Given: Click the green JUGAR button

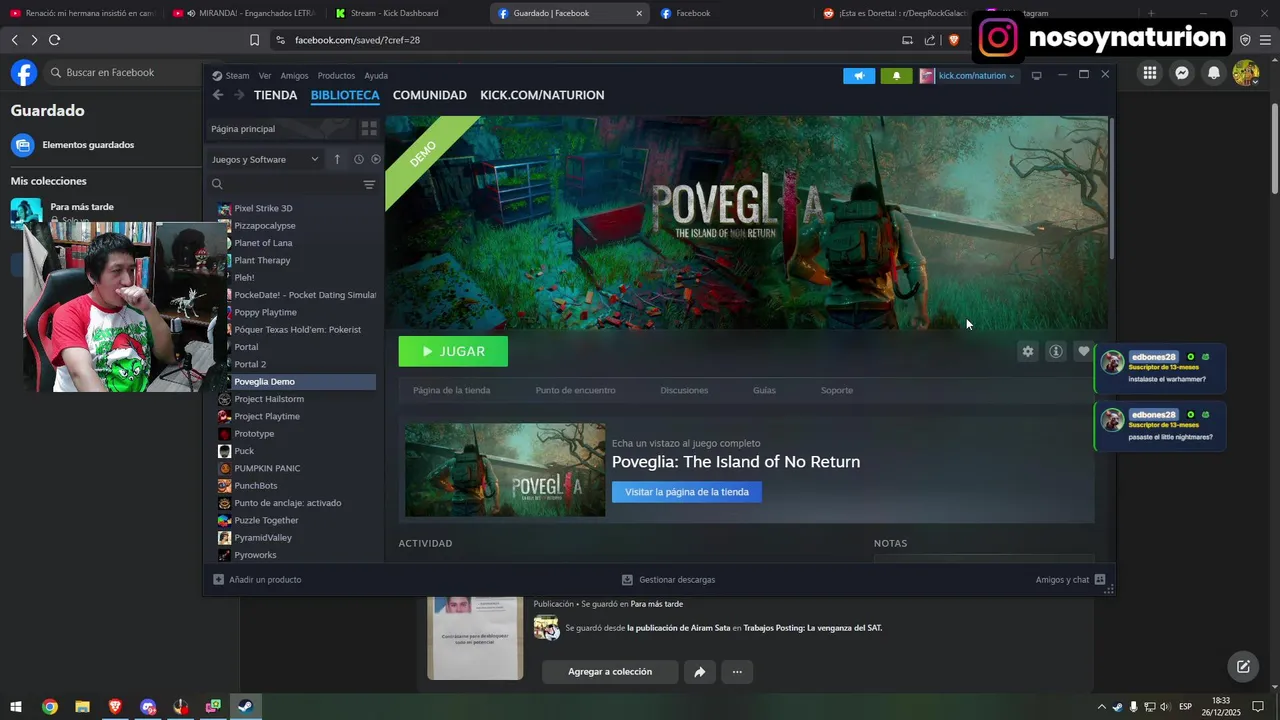Looking at the screenshot, I should click(453, 352).
